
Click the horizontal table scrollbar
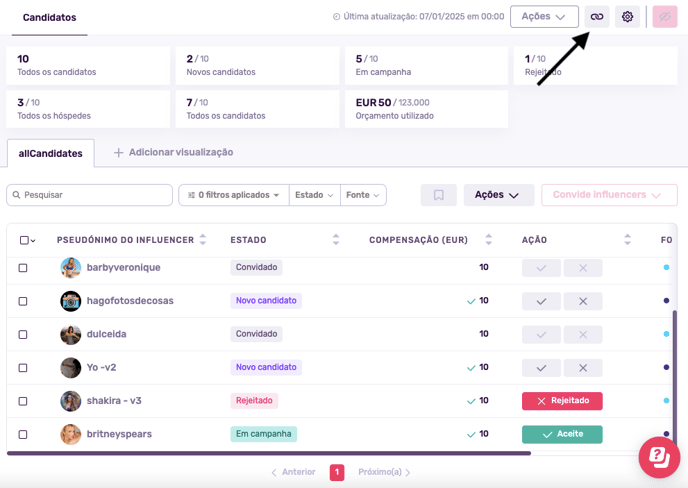tap(269, 453)
